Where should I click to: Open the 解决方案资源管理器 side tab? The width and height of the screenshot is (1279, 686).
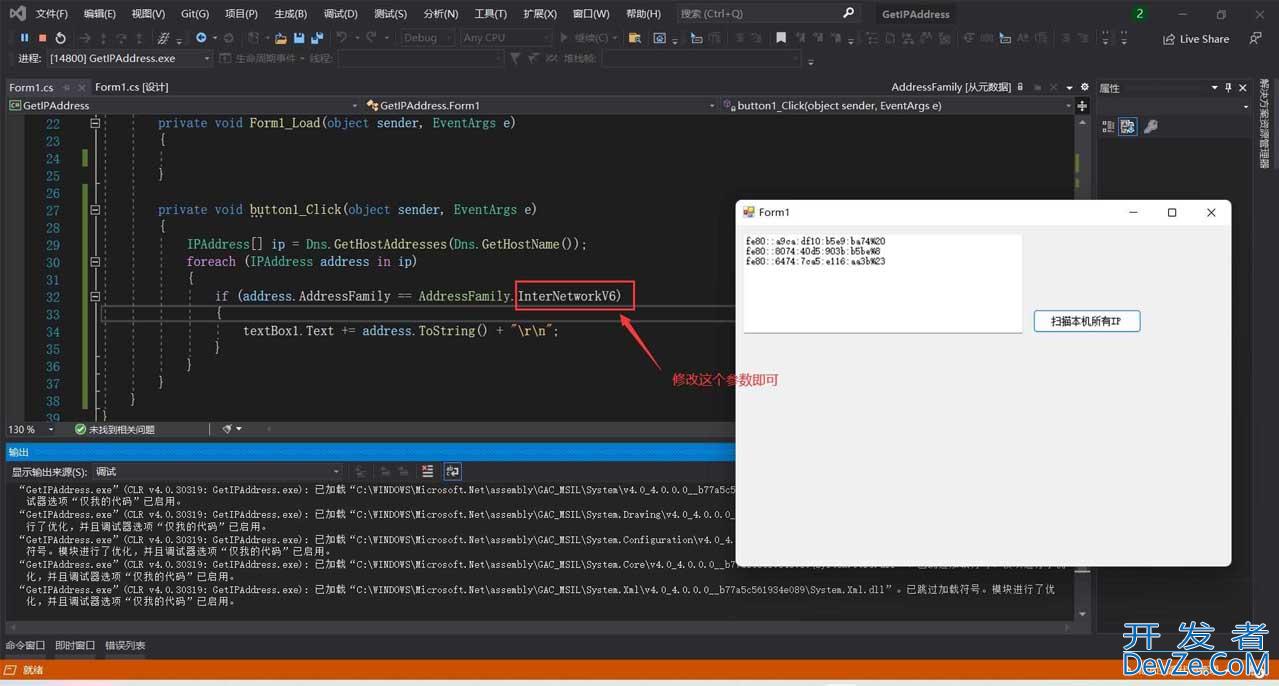1264,123
